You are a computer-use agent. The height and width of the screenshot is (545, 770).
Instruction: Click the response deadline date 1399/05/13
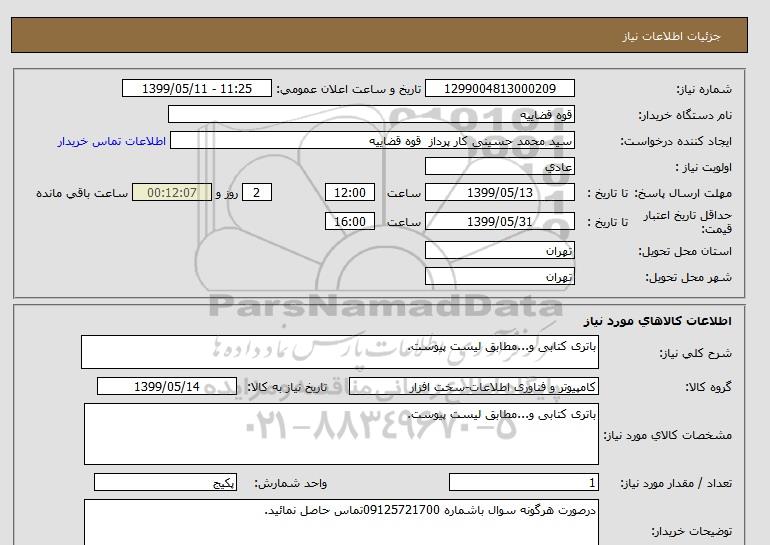coord(499,192)
